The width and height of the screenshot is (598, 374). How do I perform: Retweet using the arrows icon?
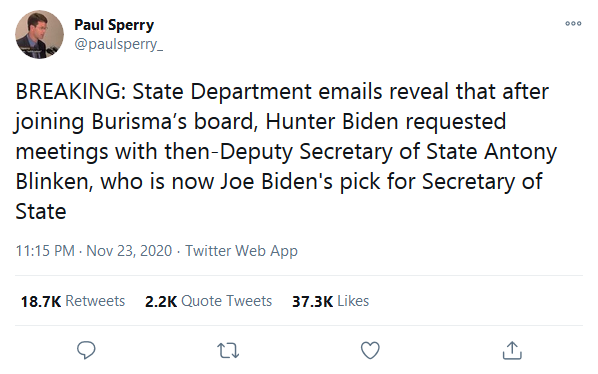pyautogui.click(x=228, y=350)
